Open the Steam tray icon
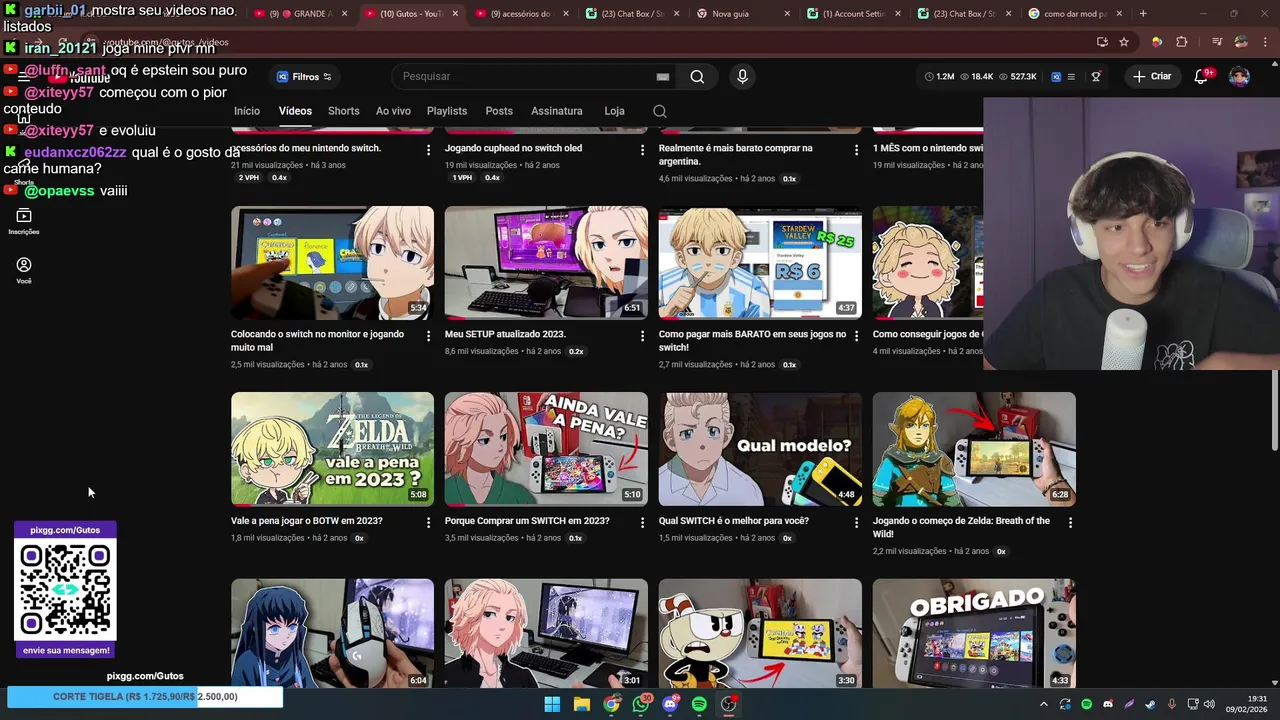 (1150, 704)
